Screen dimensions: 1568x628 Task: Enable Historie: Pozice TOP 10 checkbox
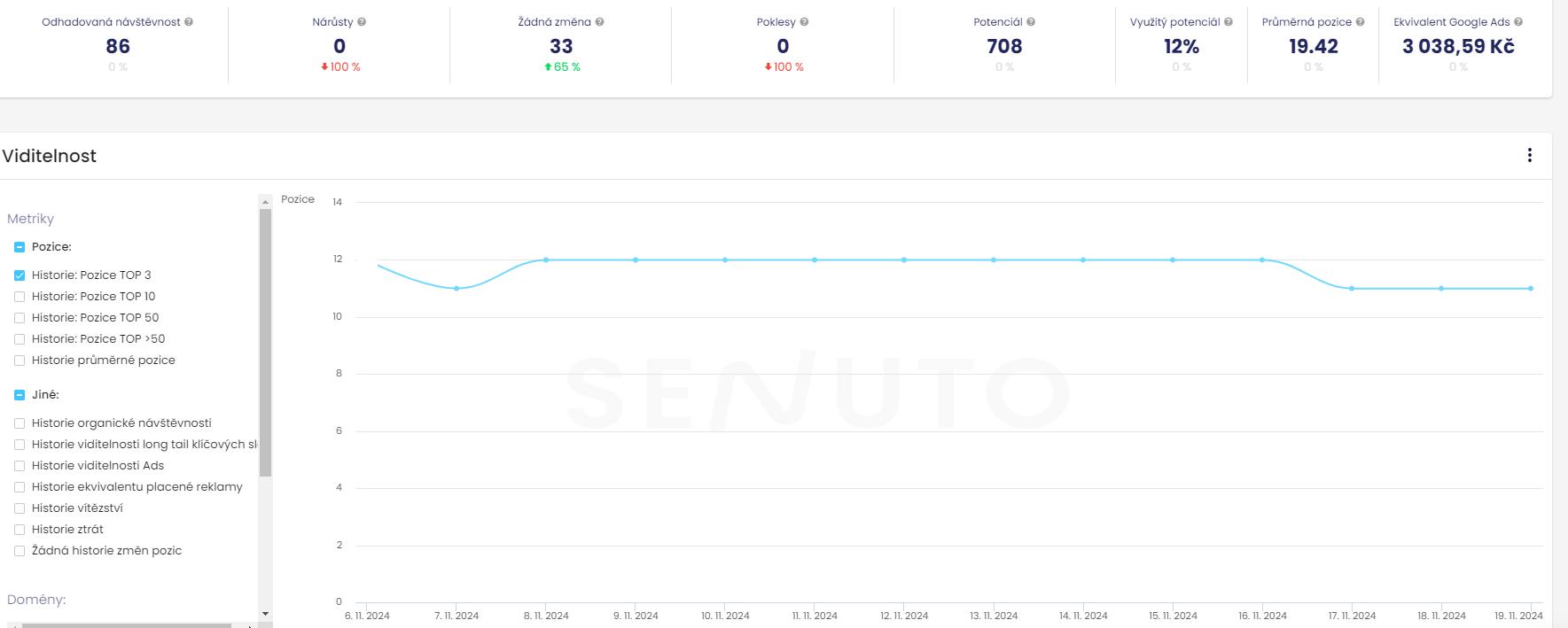tap(20, 297)
